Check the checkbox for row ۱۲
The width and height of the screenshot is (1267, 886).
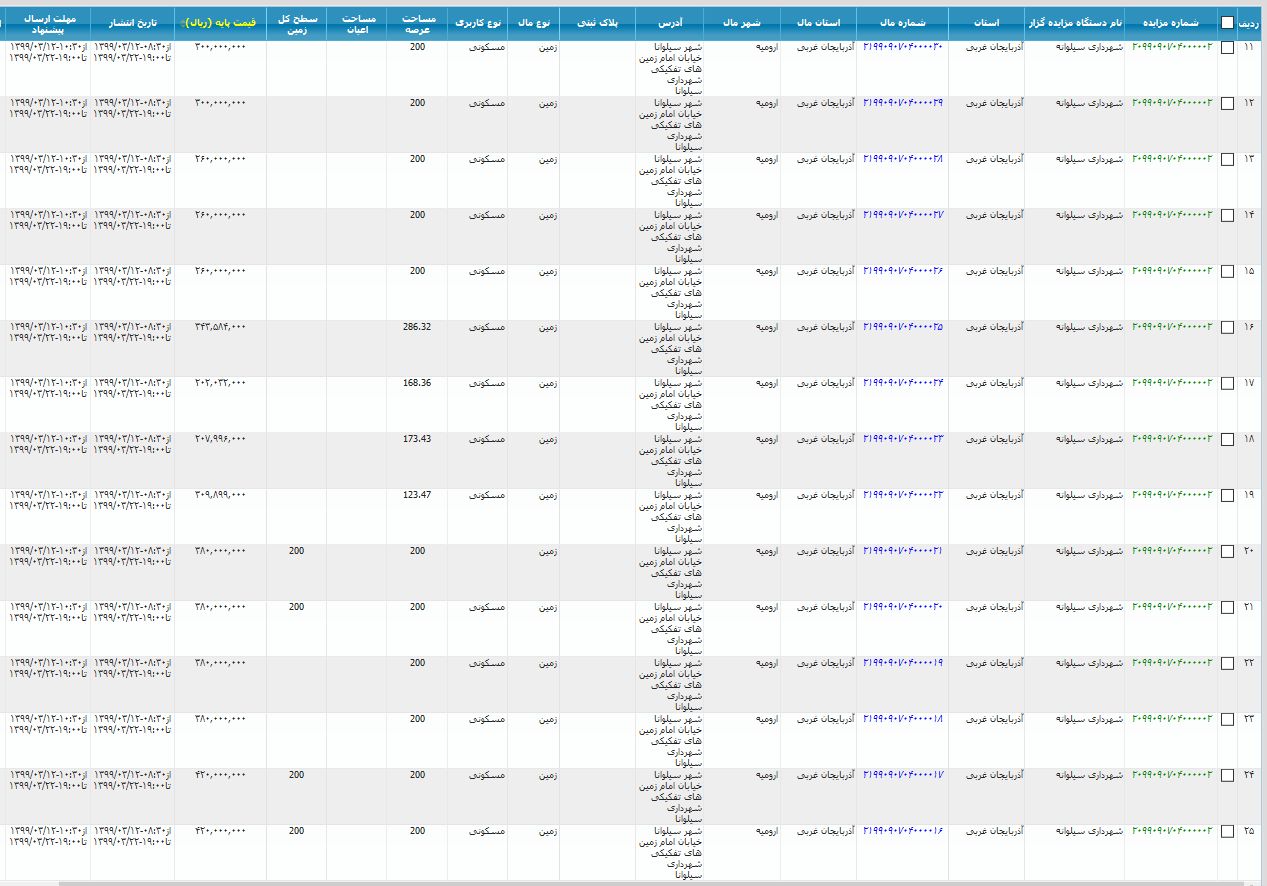tap(1227, 103)
